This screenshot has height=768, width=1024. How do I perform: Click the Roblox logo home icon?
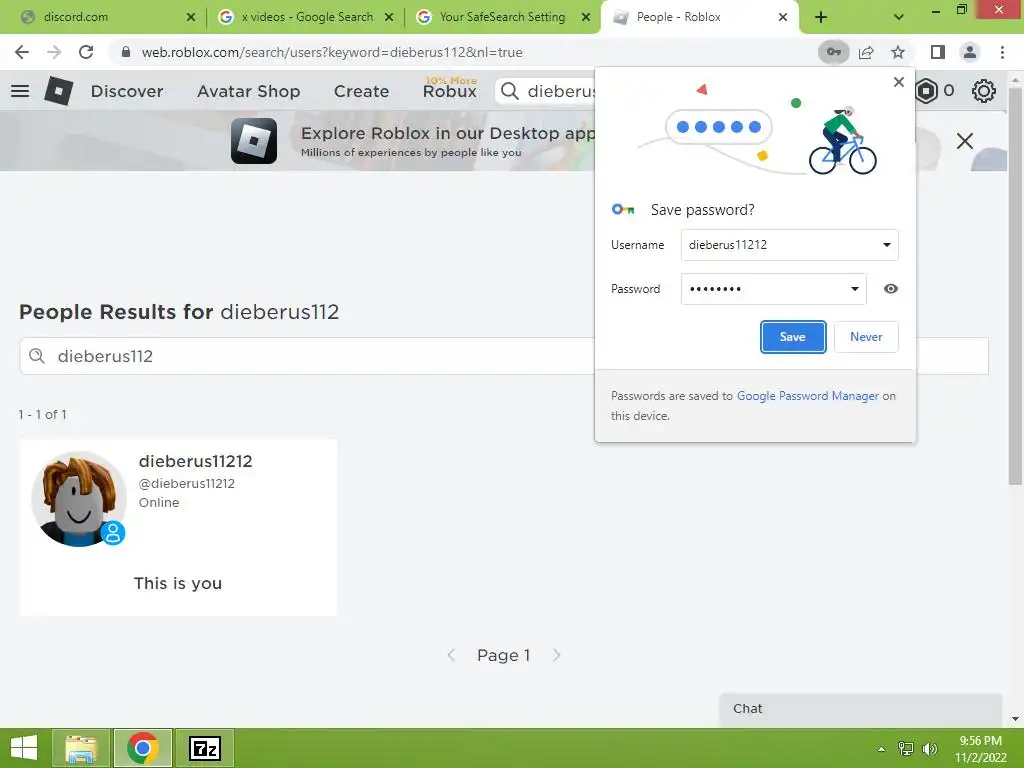[59, 91]
